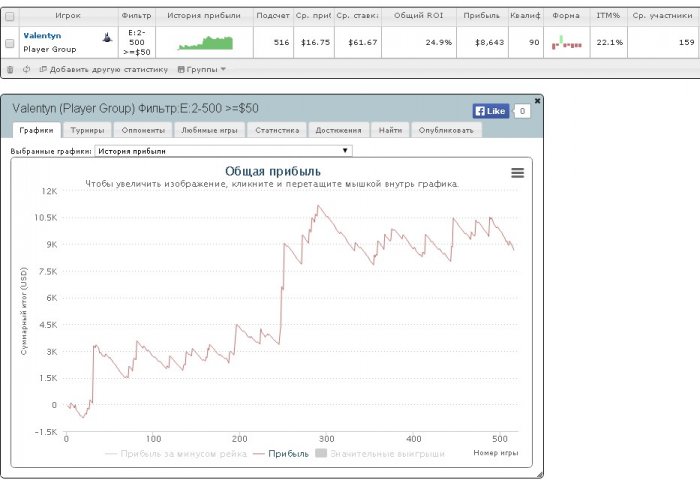700x480 pixels.
Task: Expand the Группы dropdown menu
Action: click(201, 69)
